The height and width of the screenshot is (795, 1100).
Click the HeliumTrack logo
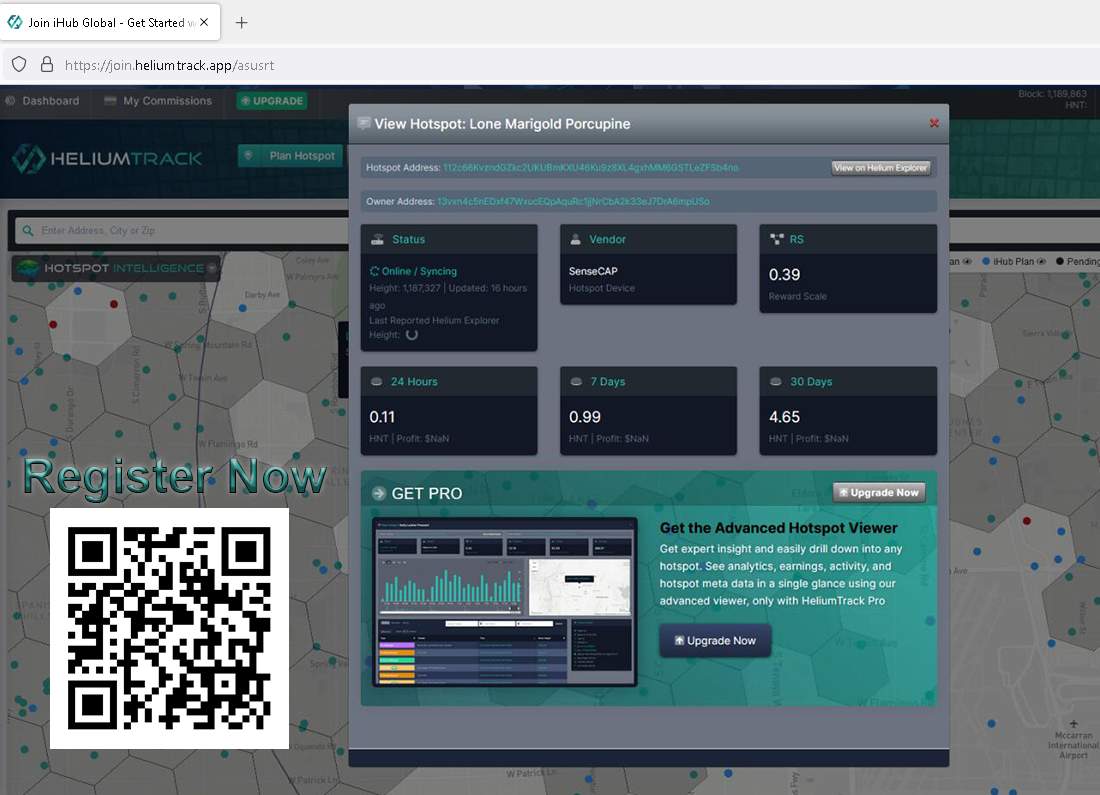click(107, 159)
